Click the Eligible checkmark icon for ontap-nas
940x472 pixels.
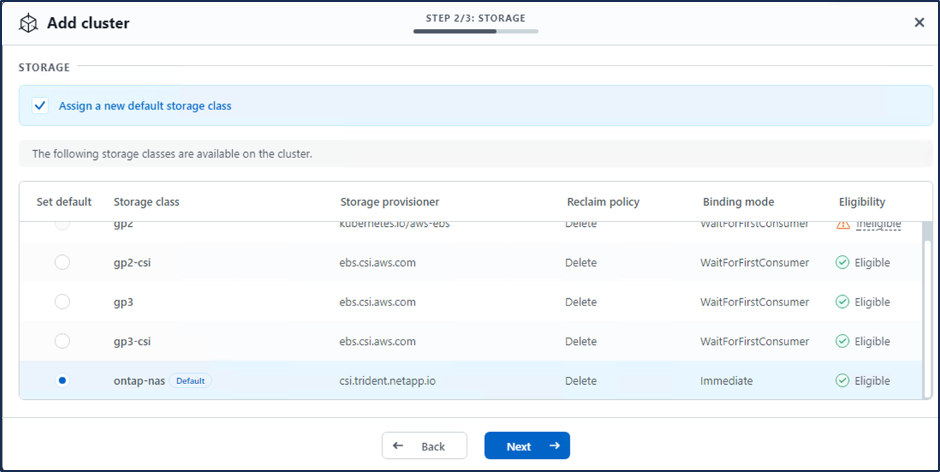[x=842, y=381]
